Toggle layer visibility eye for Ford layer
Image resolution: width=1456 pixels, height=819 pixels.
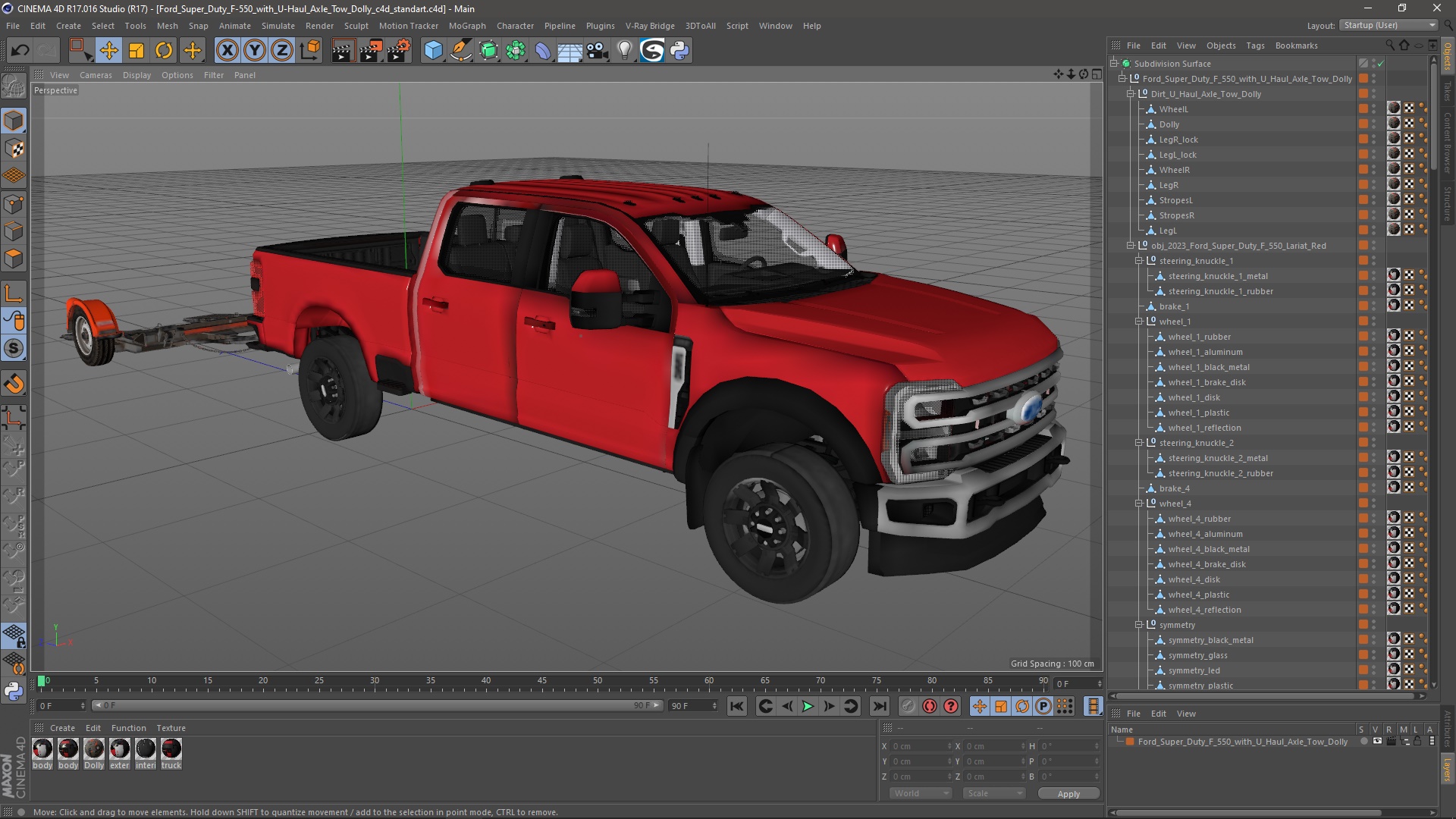coord(1377,742)
